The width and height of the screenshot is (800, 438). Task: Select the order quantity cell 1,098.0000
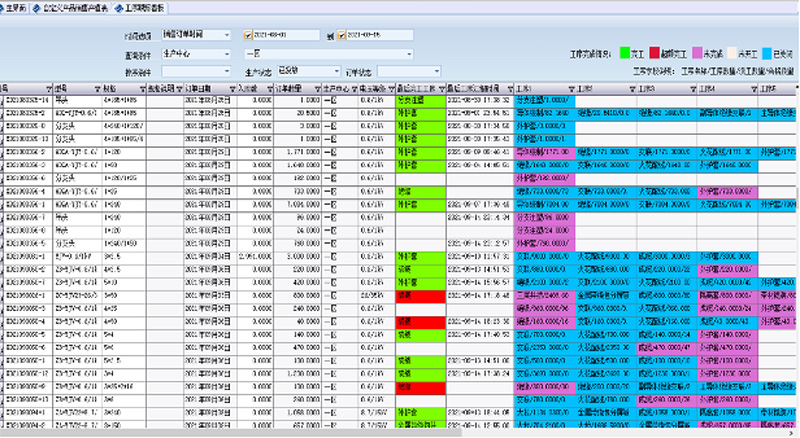click(297, 412)
